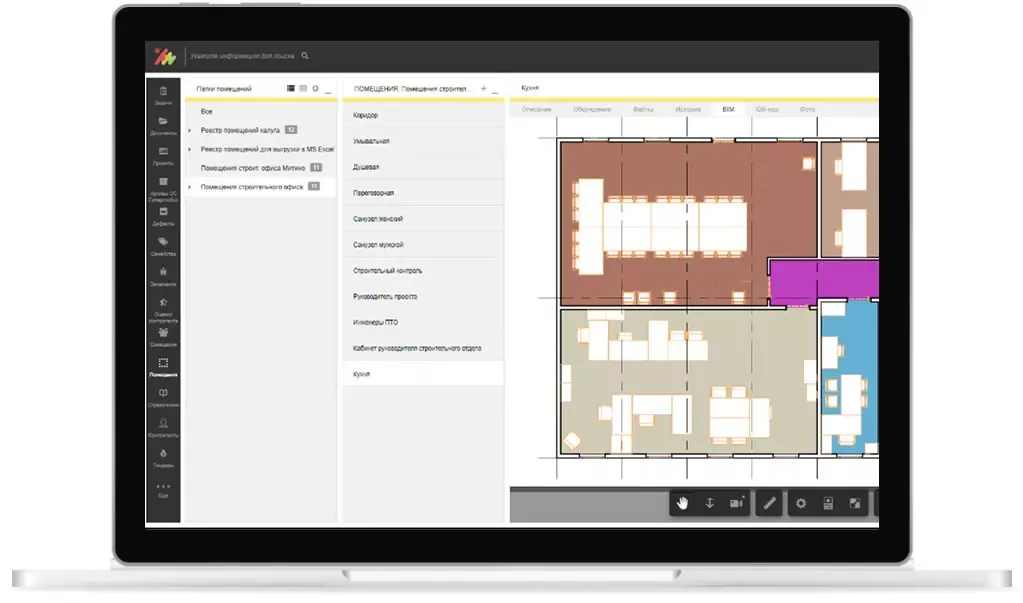The width and height of the screenshot is (1023, 603).
Task: Select the Measure ruler tool
Action: [769, 503]
